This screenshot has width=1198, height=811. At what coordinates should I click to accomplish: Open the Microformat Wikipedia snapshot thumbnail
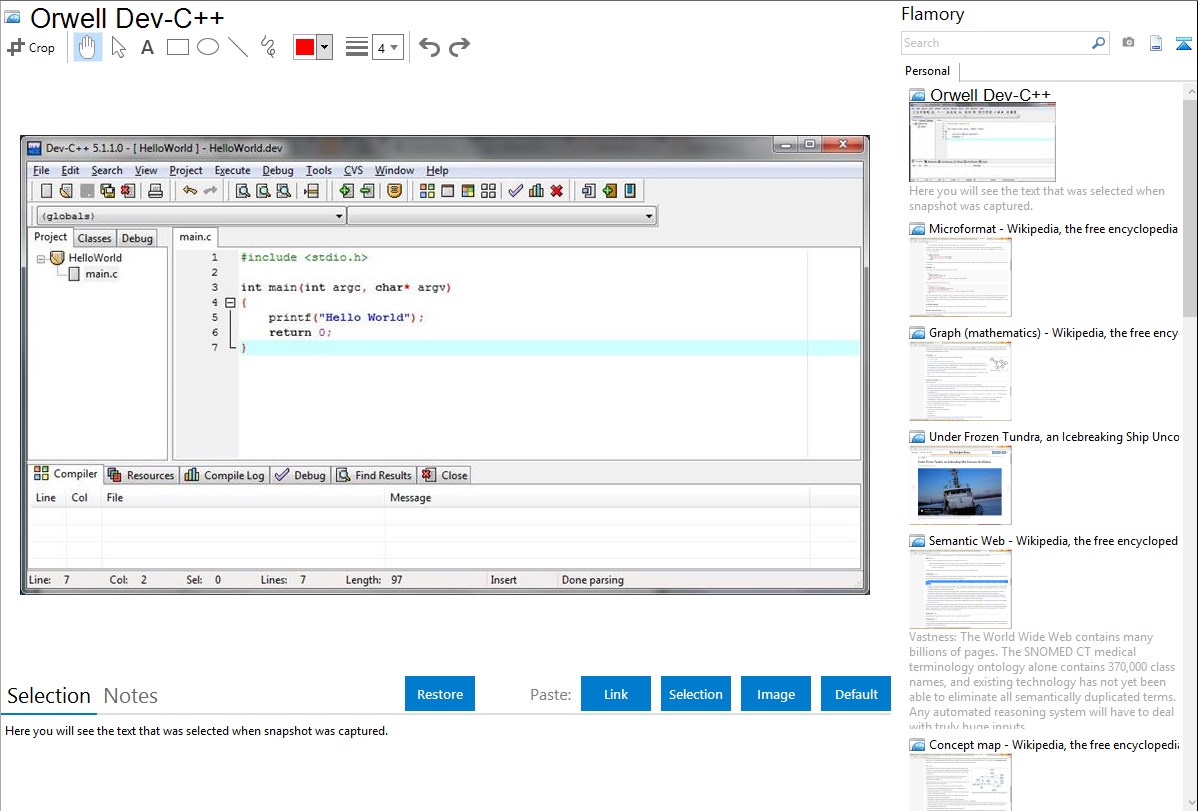960,277
